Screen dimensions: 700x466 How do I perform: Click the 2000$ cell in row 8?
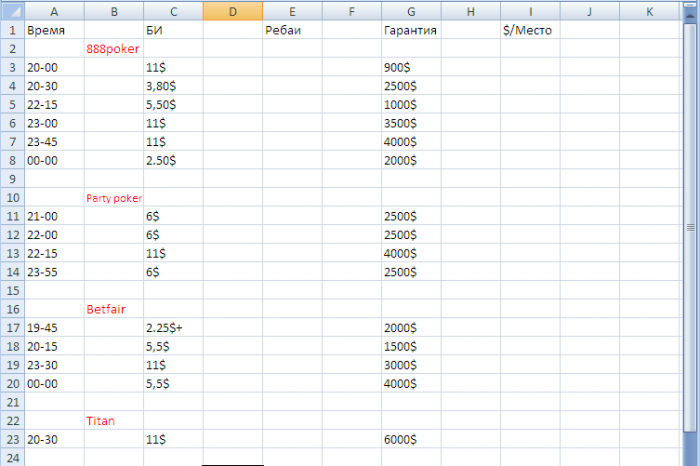(411, 160)
